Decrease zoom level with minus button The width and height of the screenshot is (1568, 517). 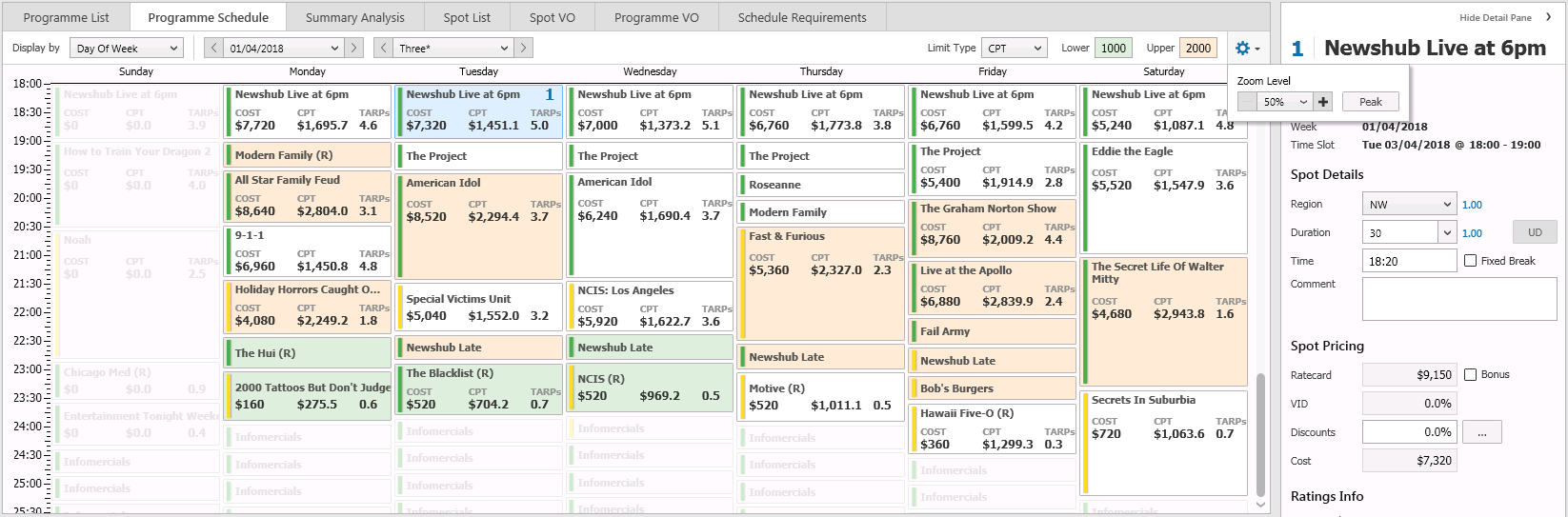tap(1247, 102)
